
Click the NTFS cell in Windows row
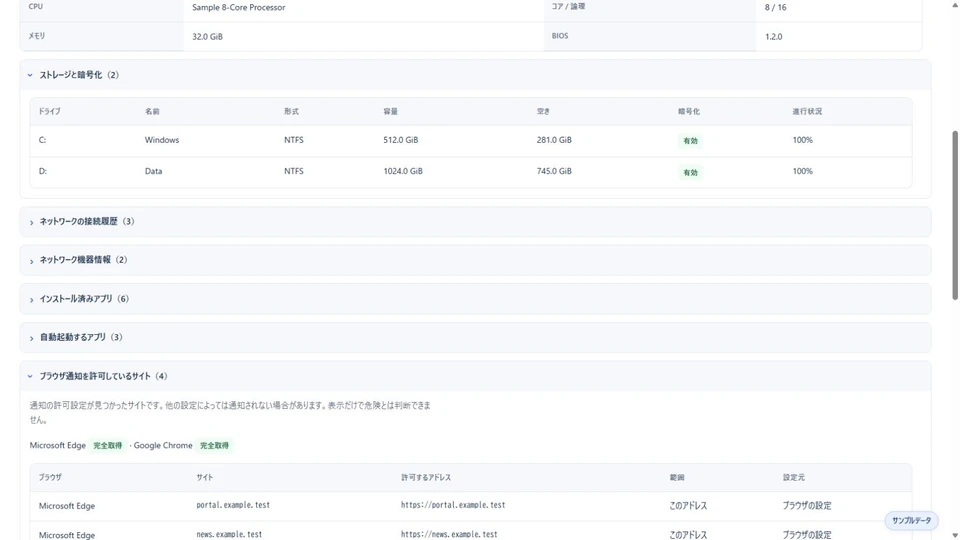pos(293,140)
